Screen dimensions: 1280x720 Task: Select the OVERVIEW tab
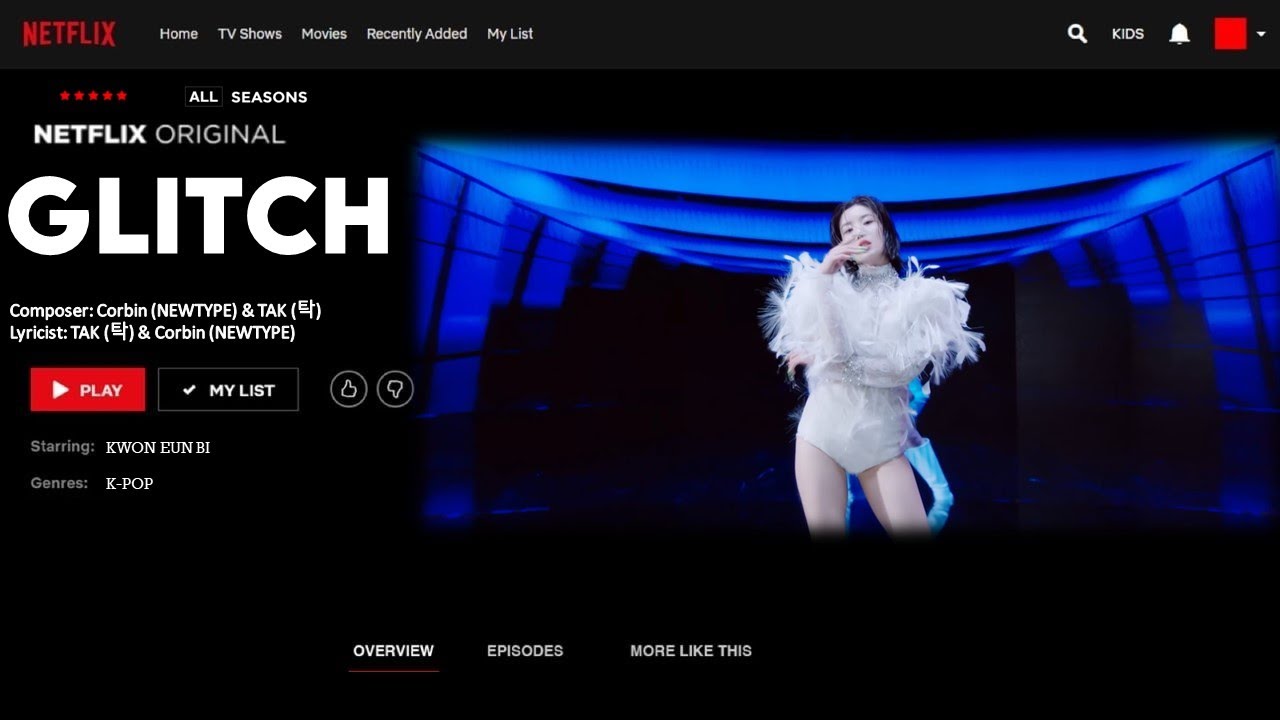point(393,651)
